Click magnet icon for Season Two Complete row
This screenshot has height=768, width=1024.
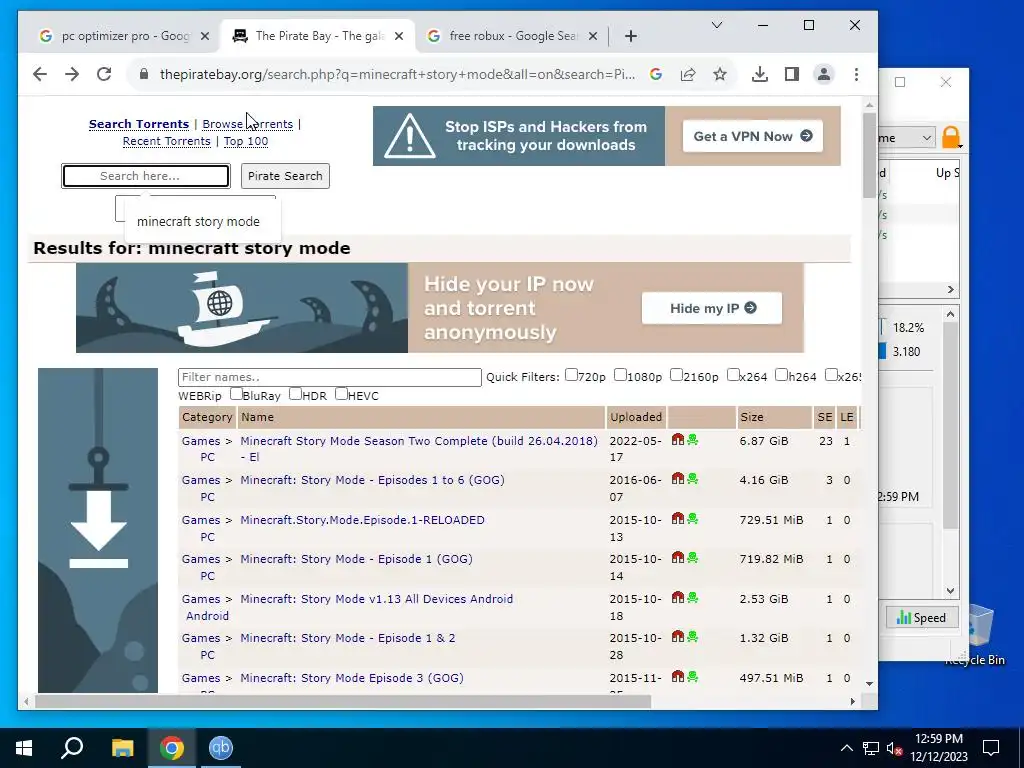pyautogui.click(x=678, y=440)
